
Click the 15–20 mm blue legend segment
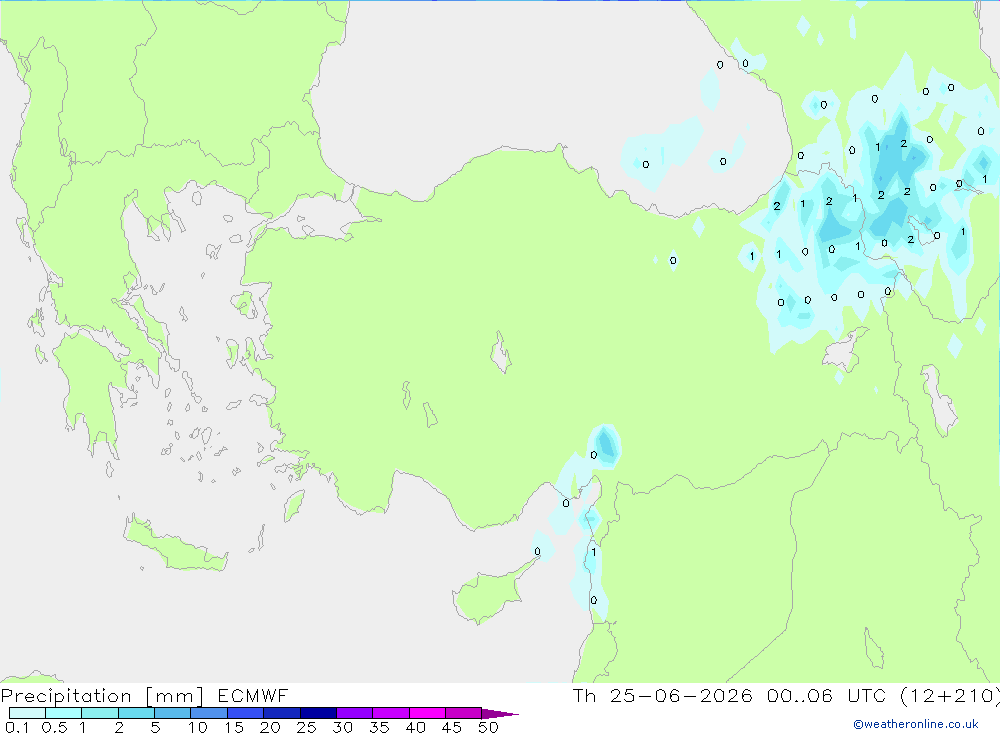[x=245, y=713]
